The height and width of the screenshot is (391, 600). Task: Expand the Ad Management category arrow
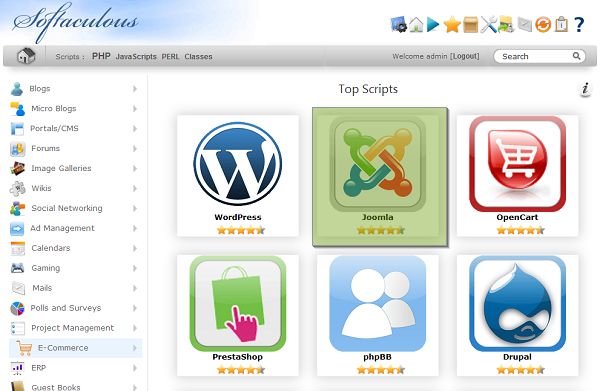(135, 228)
